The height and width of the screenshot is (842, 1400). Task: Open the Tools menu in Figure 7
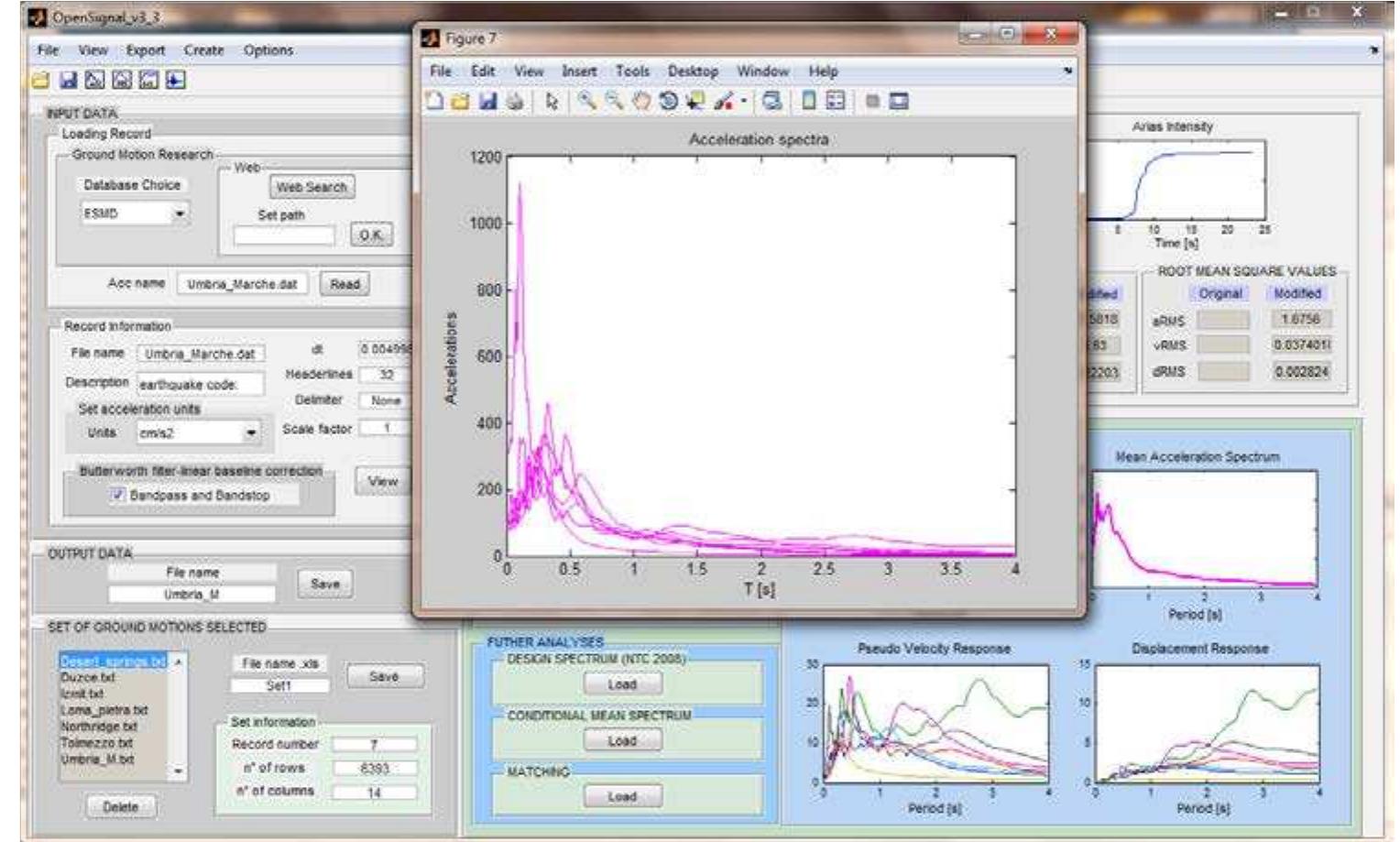(632, 71)
